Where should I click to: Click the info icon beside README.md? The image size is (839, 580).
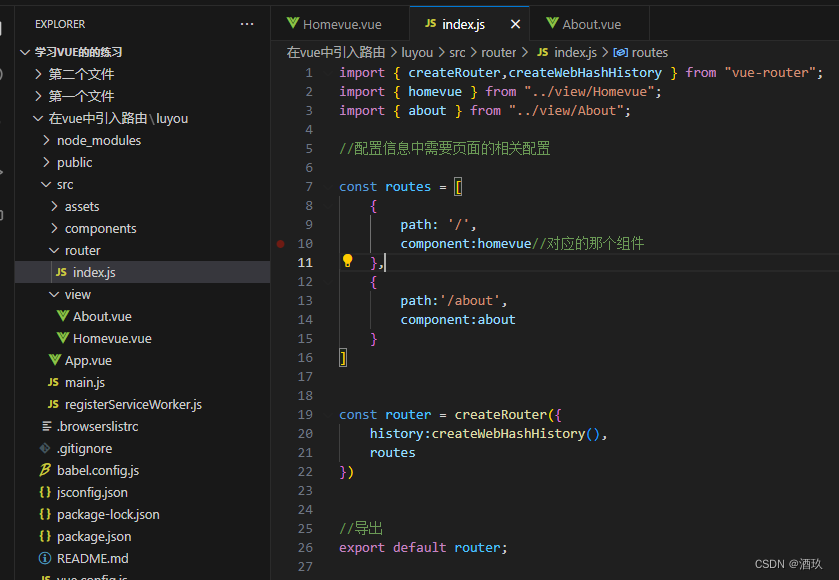point(45,558)
